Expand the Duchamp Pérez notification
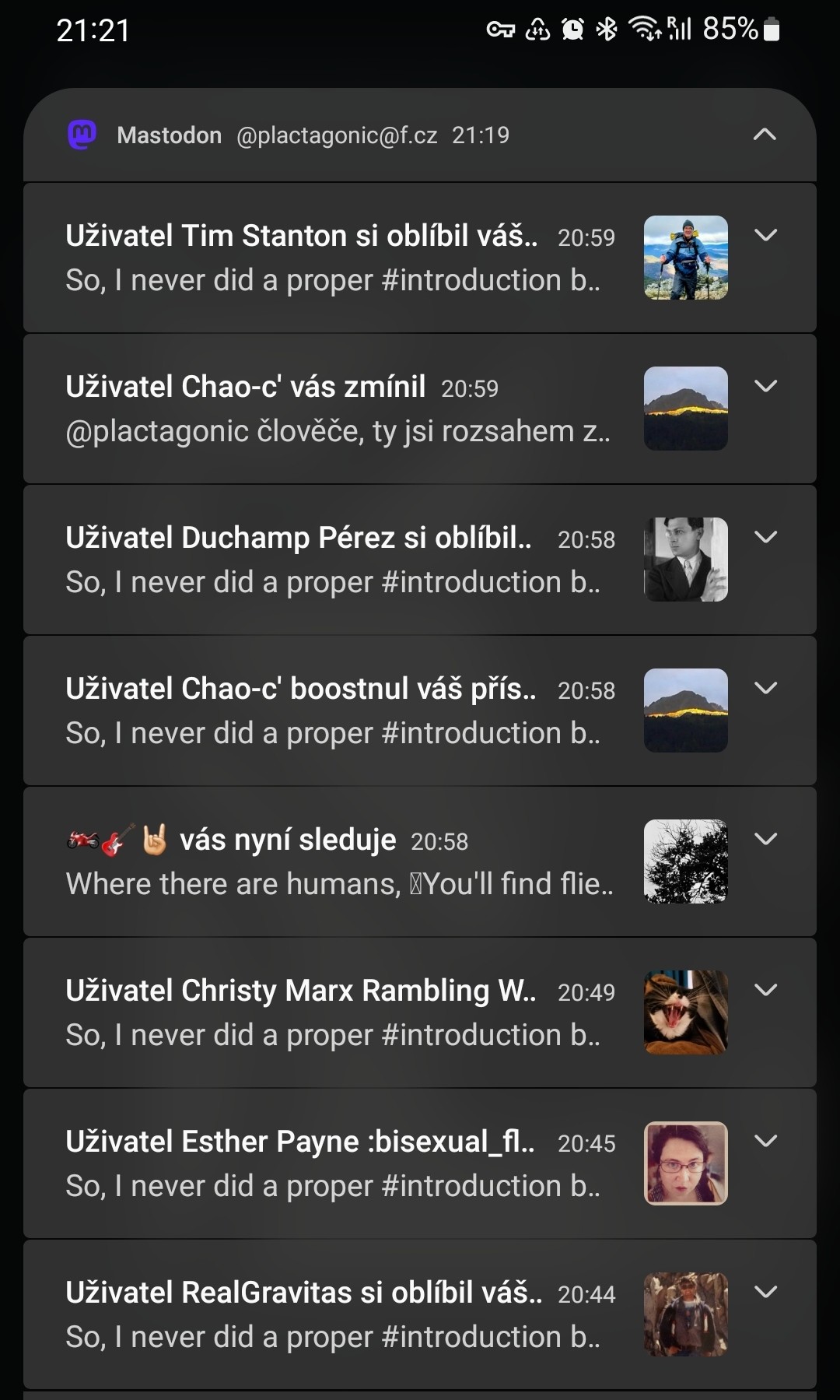This screenshot has height=1400, width=840. tap(765, 537)
